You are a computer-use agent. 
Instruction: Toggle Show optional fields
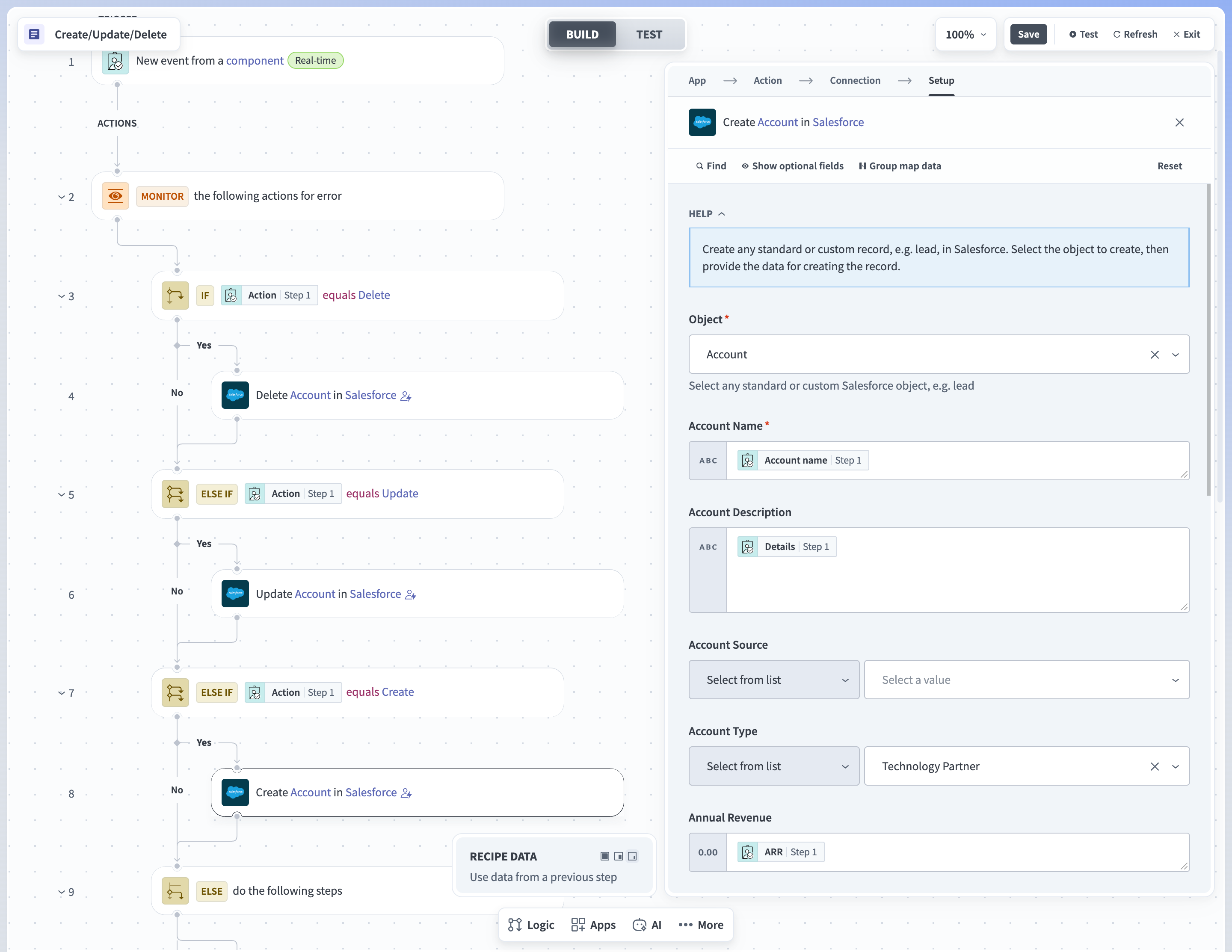click(793, 166)
